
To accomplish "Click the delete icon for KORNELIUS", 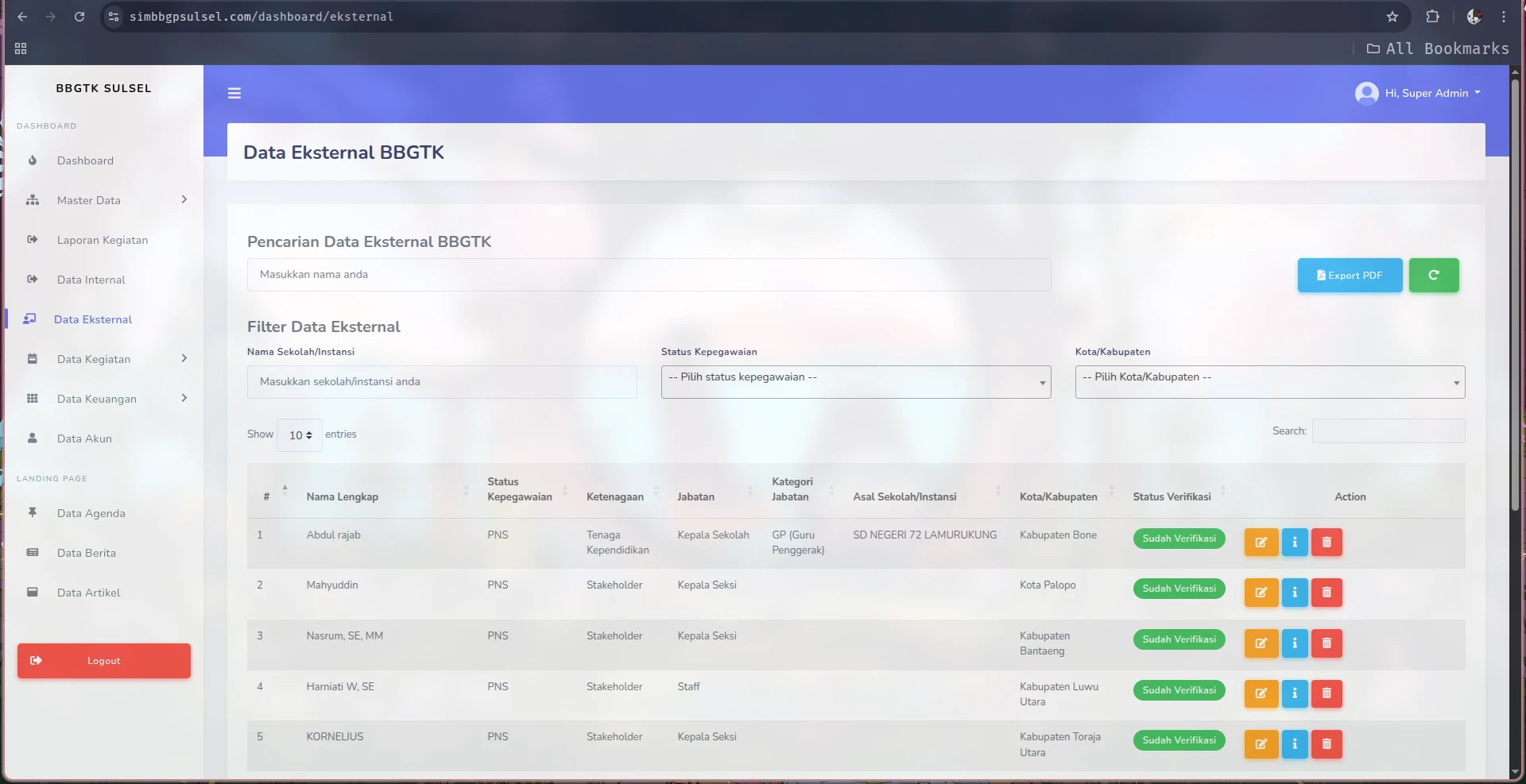I will tap(1326, 744).
